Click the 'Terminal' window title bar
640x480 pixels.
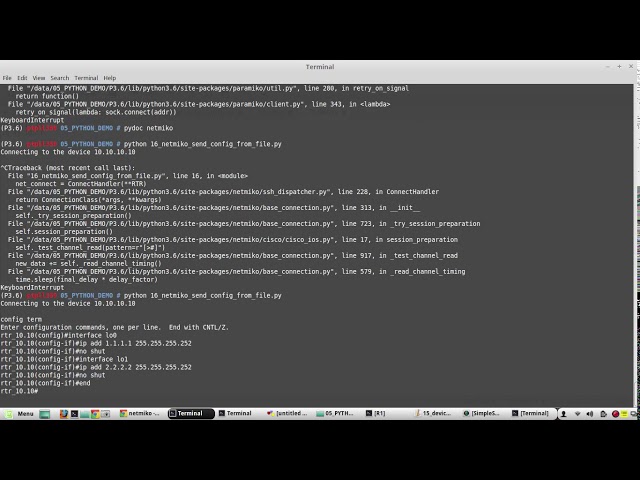coord(320,67)
